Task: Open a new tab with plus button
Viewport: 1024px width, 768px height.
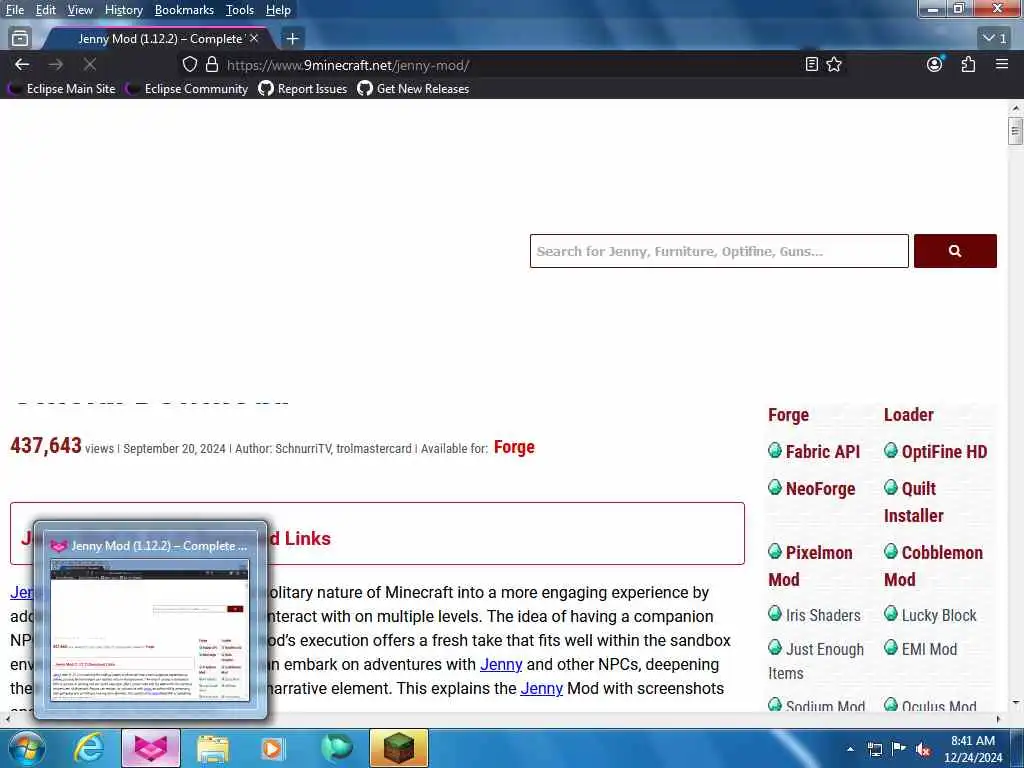Action: coord(292,39)
